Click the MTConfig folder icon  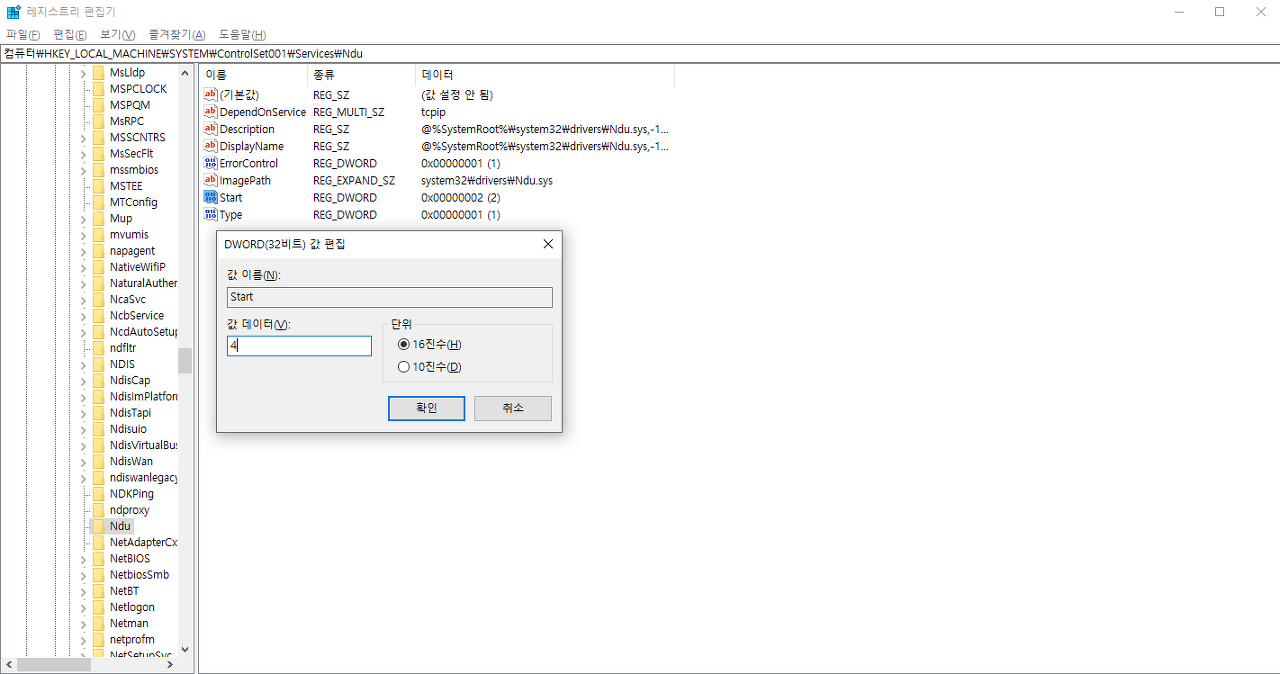point(98,202)
